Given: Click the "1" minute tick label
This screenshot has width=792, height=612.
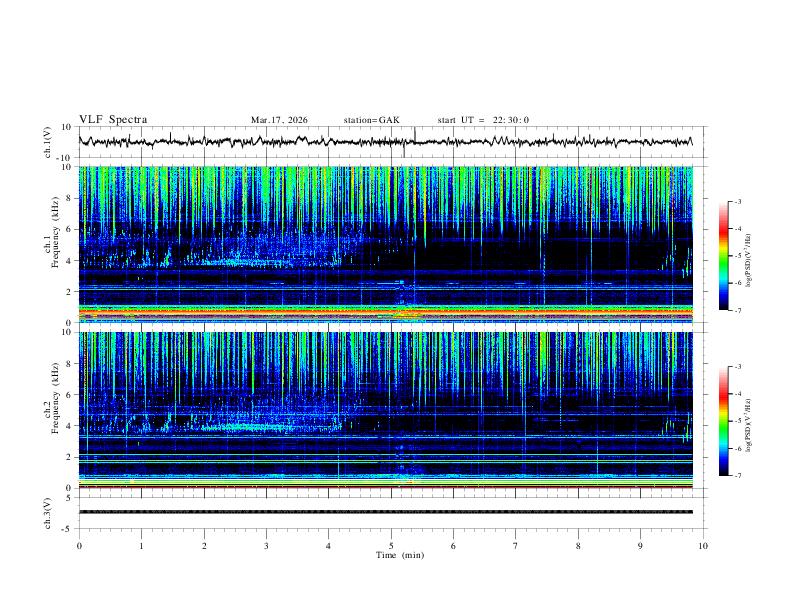Looking at the screenshot, I should point(141,546).
